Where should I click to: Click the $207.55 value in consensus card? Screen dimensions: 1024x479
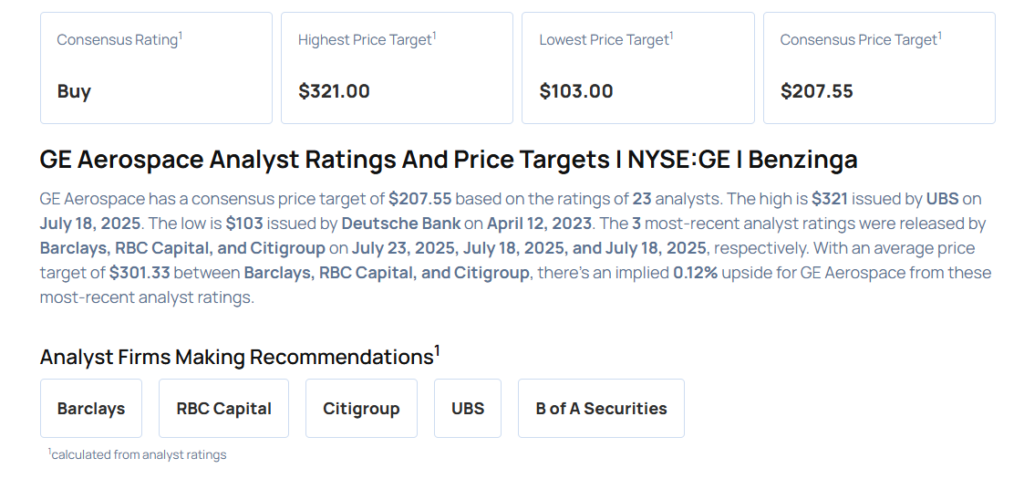tap(816, 91)
